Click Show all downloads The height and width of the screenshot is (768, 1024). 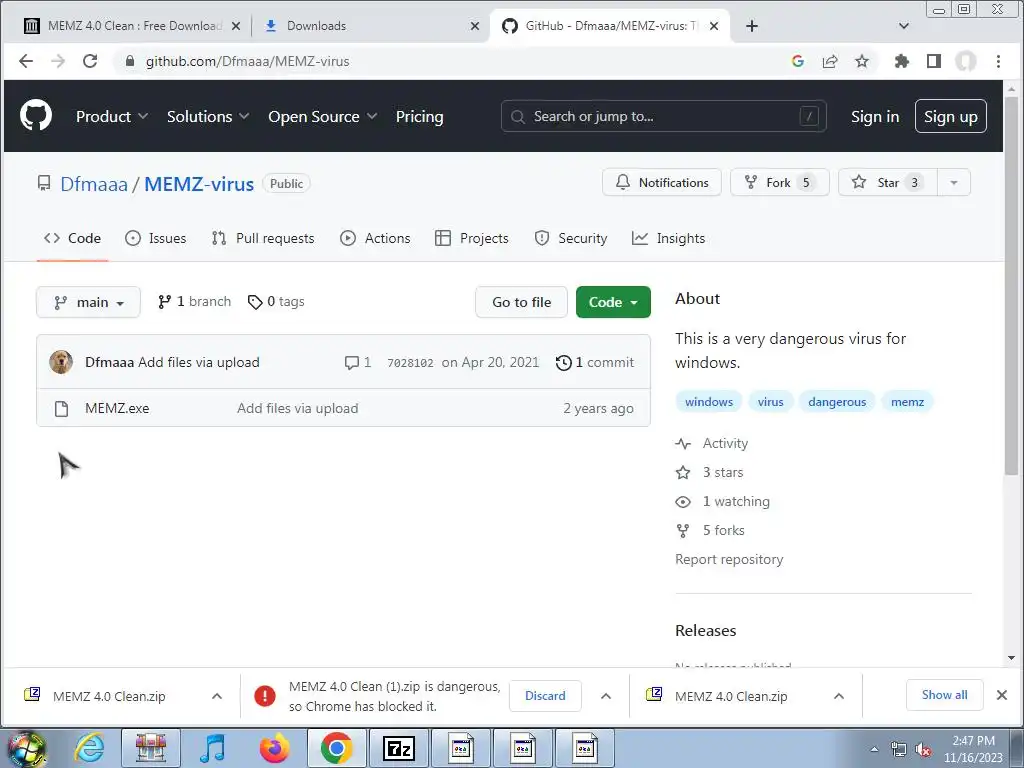pyautogui.click(x=944, y=695)
